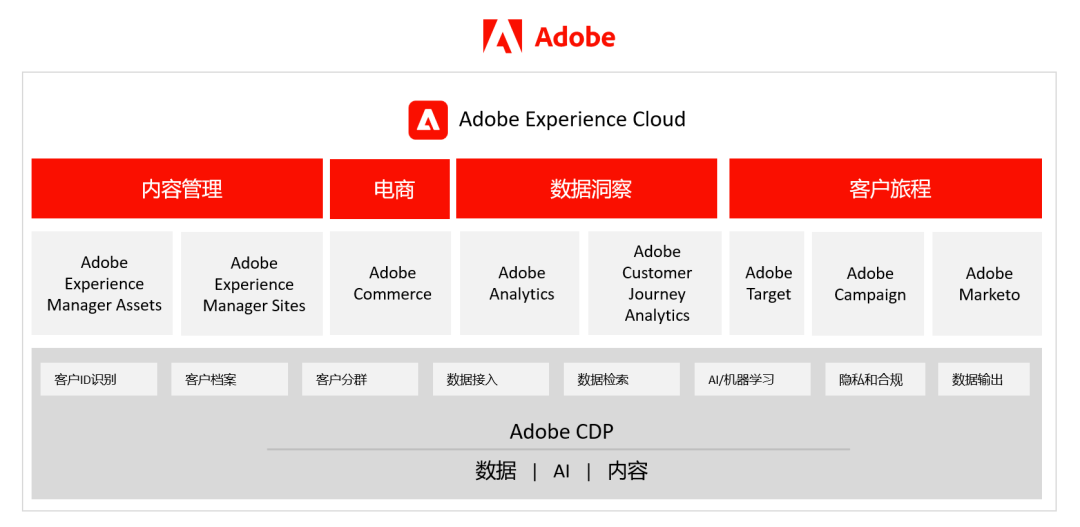Choose the Adobe Campaign tile
1080x527 pixels.
[869, 284]
